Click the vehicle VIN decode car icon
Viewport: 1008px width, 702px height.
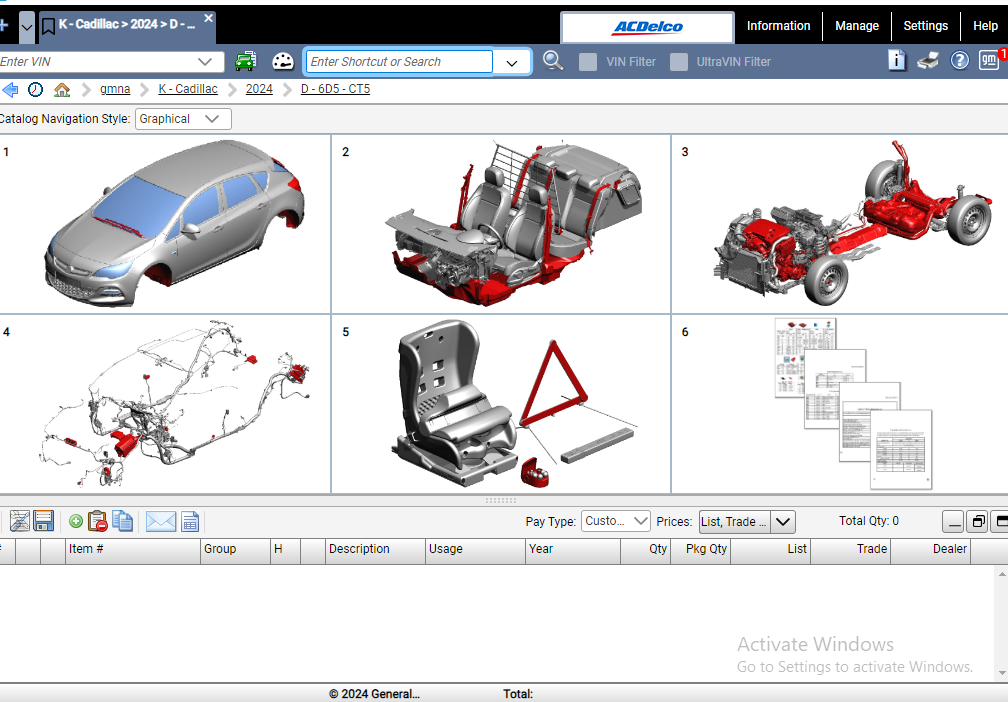[245, 62]
